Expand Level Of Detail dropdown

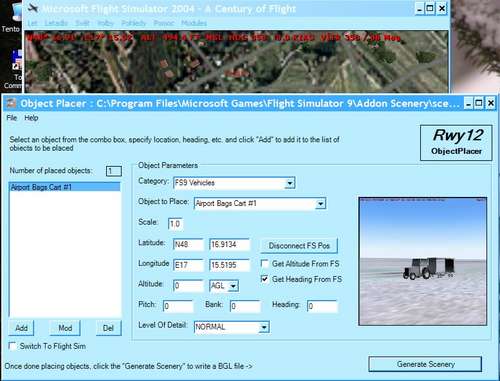[264, 327]
